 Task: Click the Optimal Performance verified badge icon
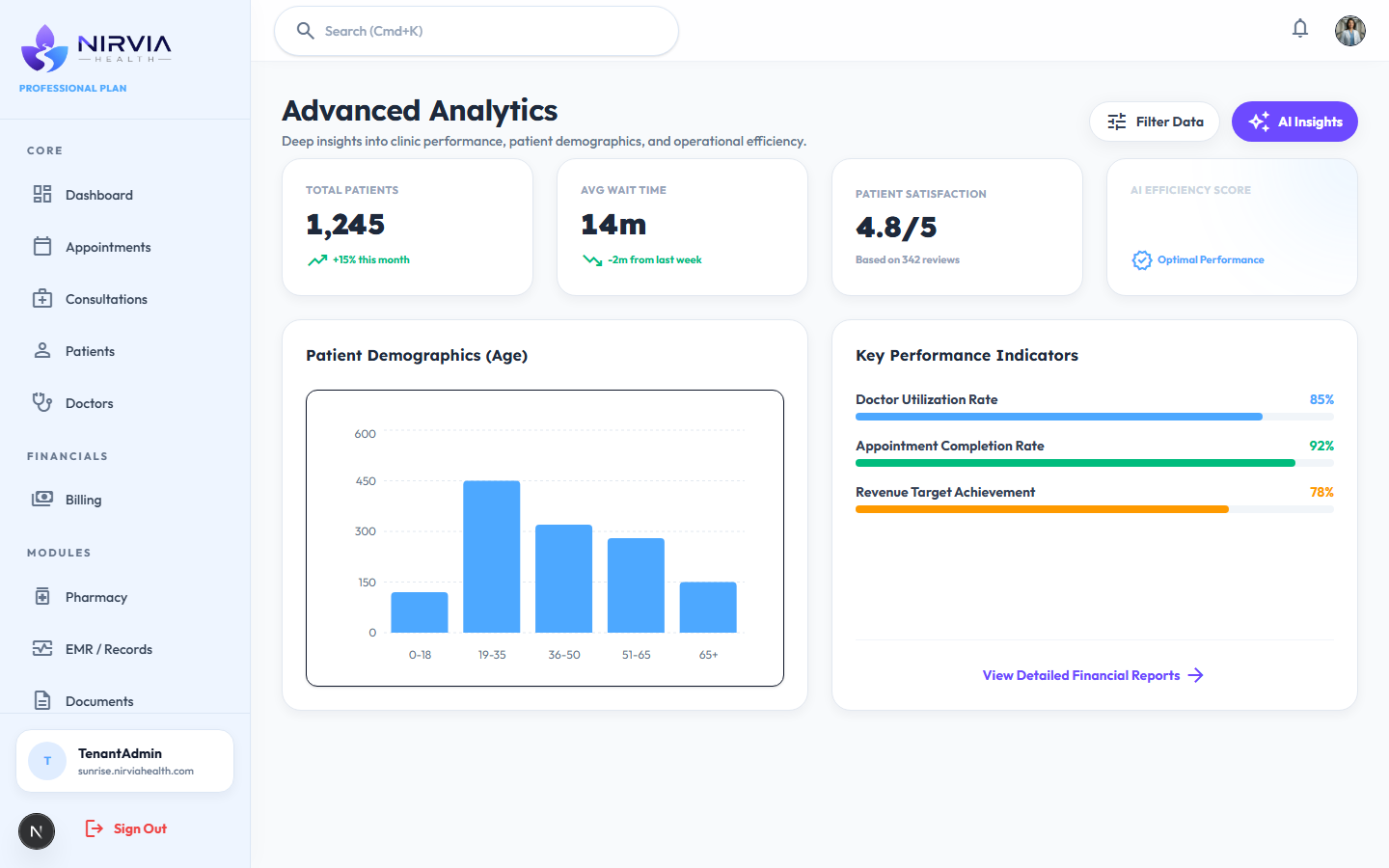[x=1142, y=260]
